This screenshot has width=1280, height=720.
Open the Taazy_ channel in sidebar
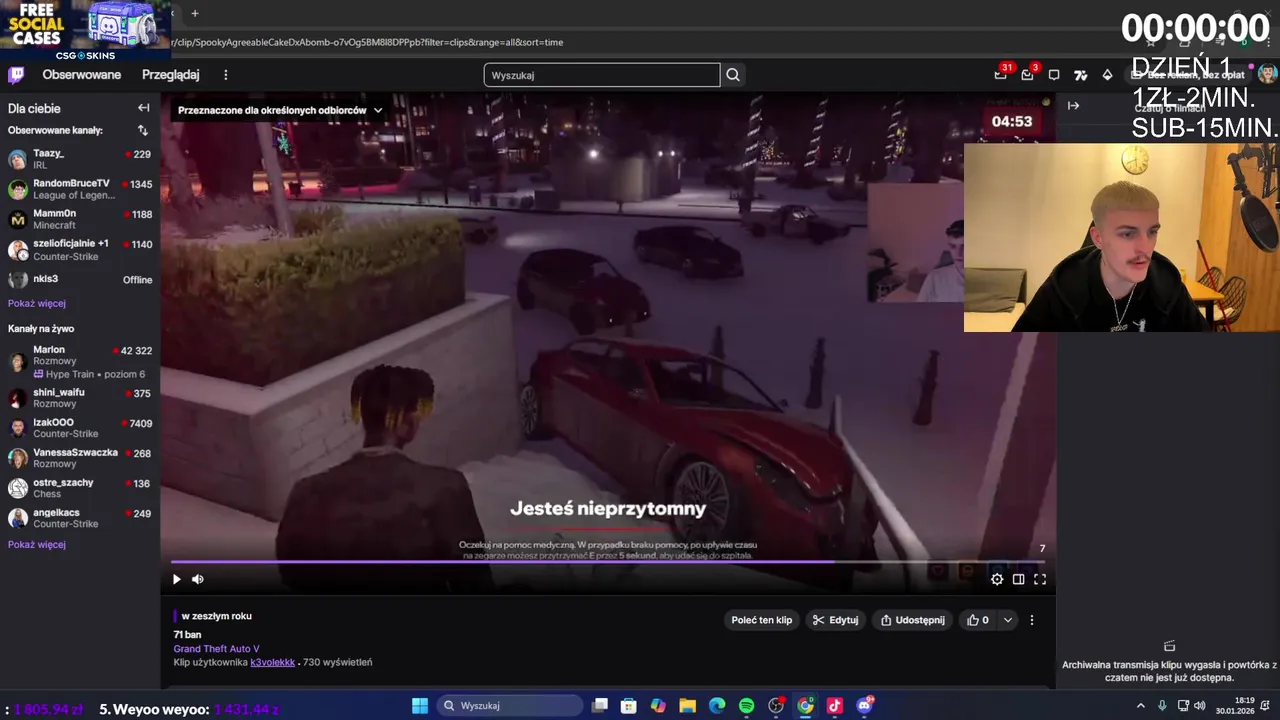80,159
